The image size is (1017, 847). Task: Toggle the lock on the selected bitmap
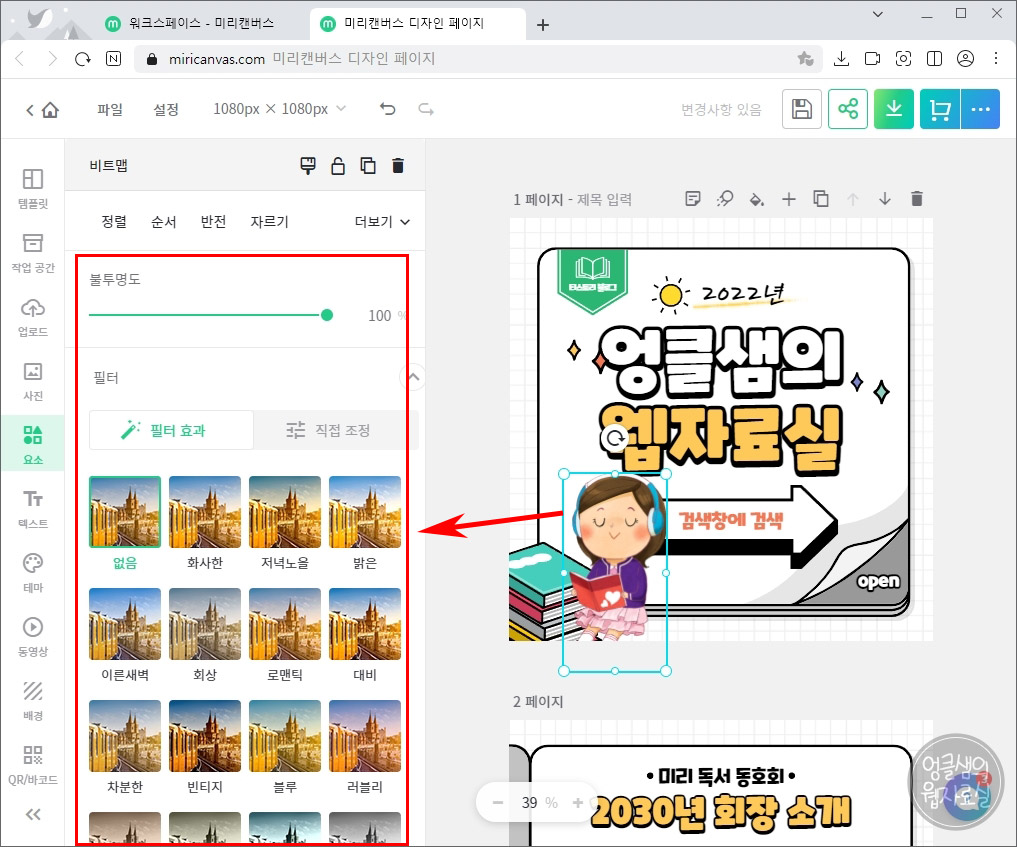(337, 165)
